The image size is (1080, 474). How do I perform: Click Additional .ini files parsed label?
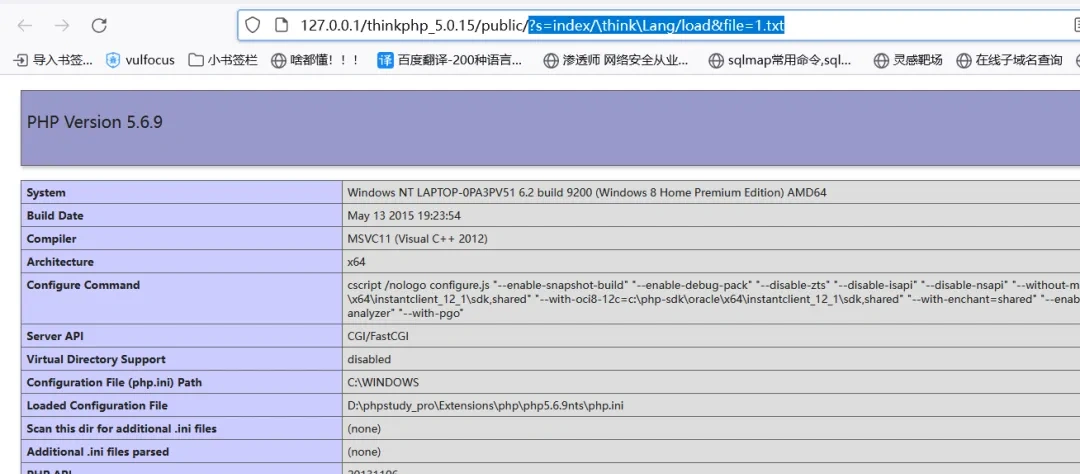point(98,452)
